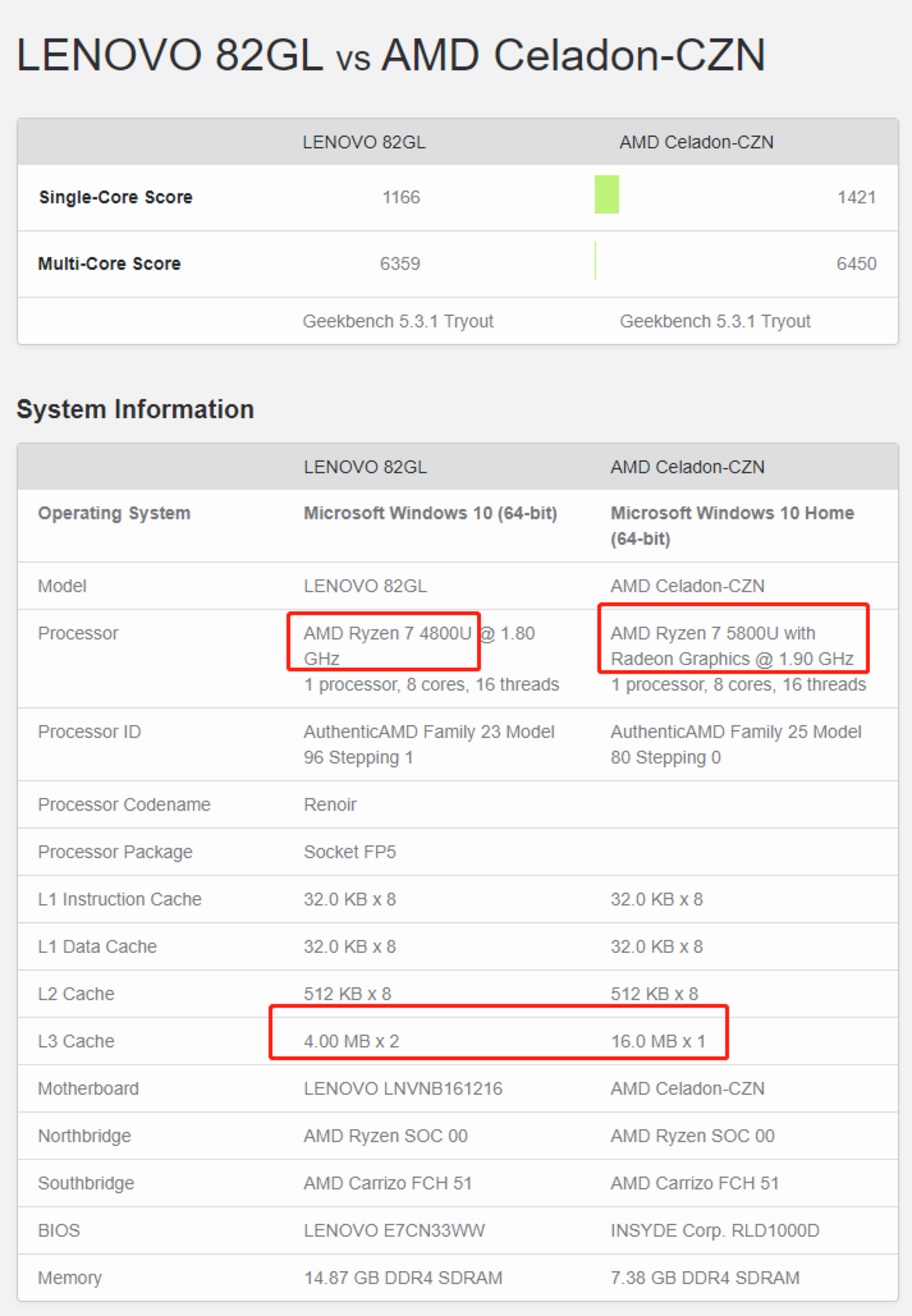This screenshot has width=912, height=1316.
Task: Click AMD Celadon-CZN in the Model row
Action: (x=687, y=586)
